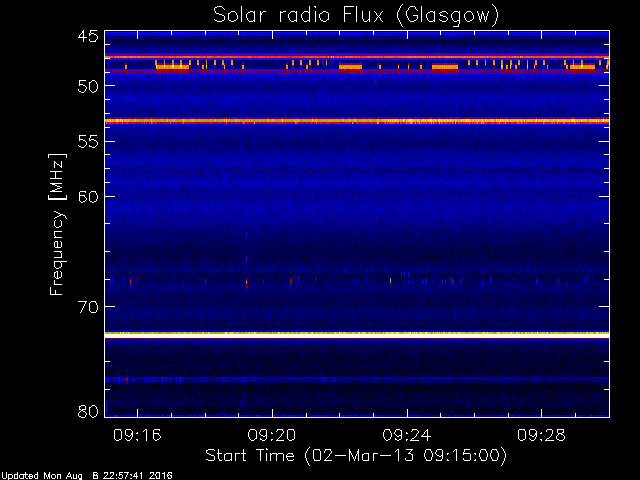Image resolution: width=640 pixels, height=480 pixels.
Task: Click the 60 MHz axis label
Action: pos(88,197)
